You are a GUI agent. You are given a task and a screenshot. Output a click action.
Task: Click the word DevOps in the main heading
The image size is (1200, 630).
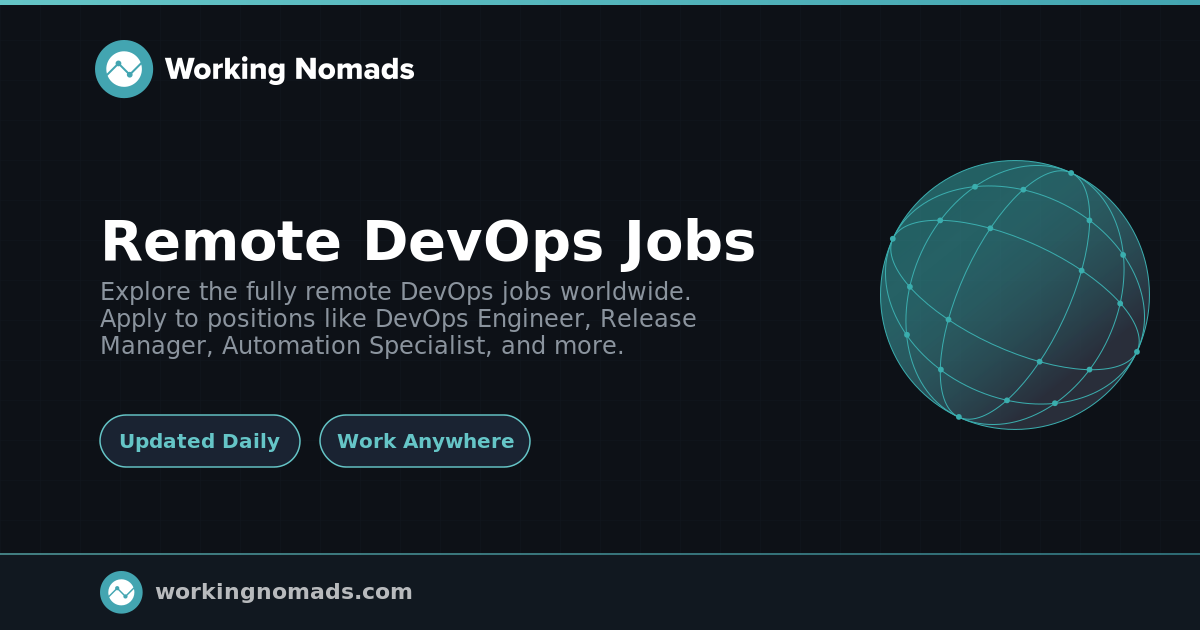[x=482, y=242]
